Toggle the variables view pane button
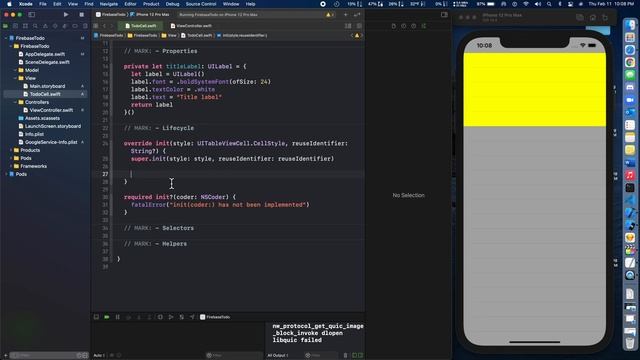This screenshot has height=360, width=640. coord(354,356)
